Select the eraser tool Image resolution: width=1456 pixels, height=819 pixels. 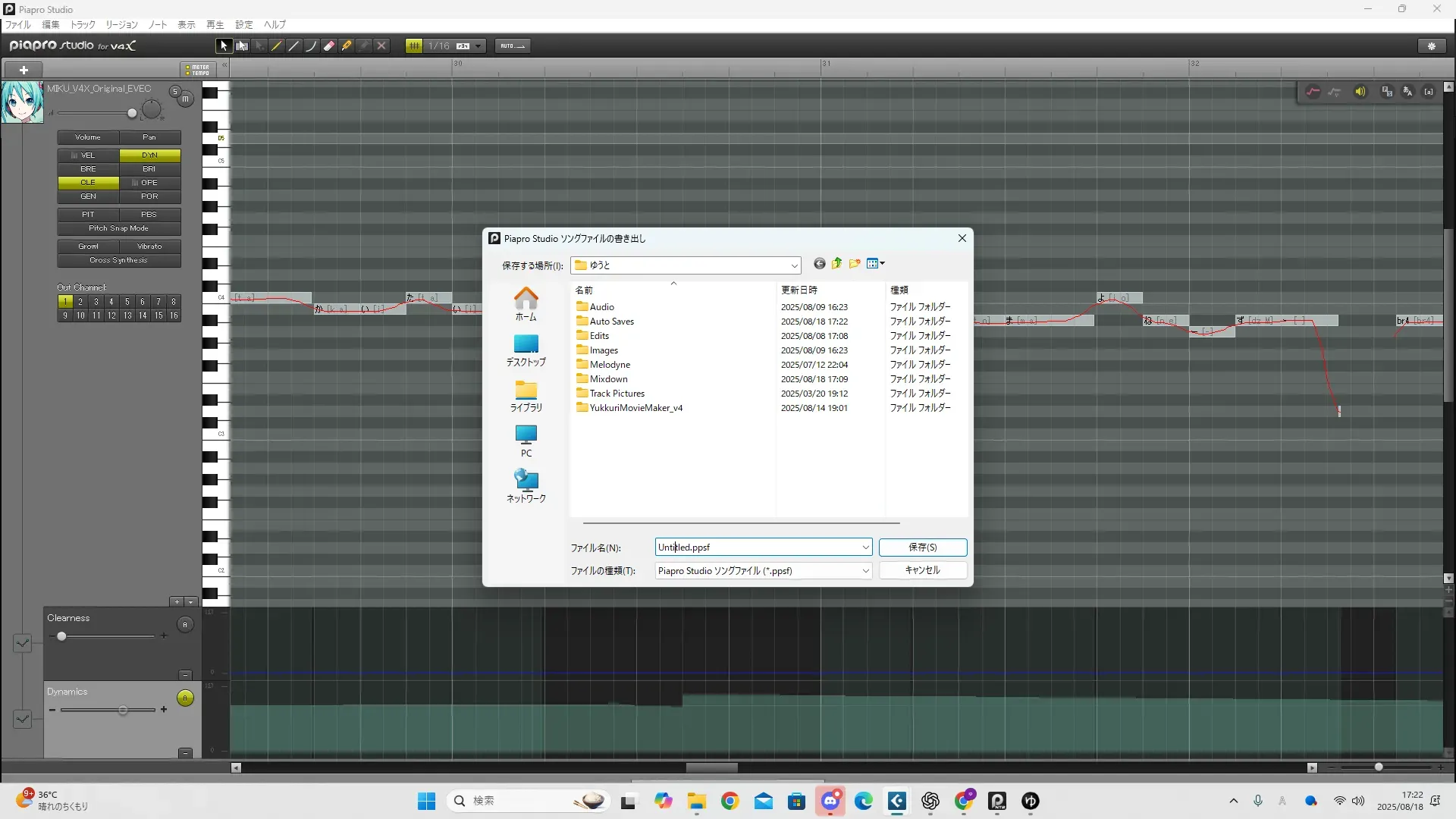pyautogui.click(x=329, y=46)
